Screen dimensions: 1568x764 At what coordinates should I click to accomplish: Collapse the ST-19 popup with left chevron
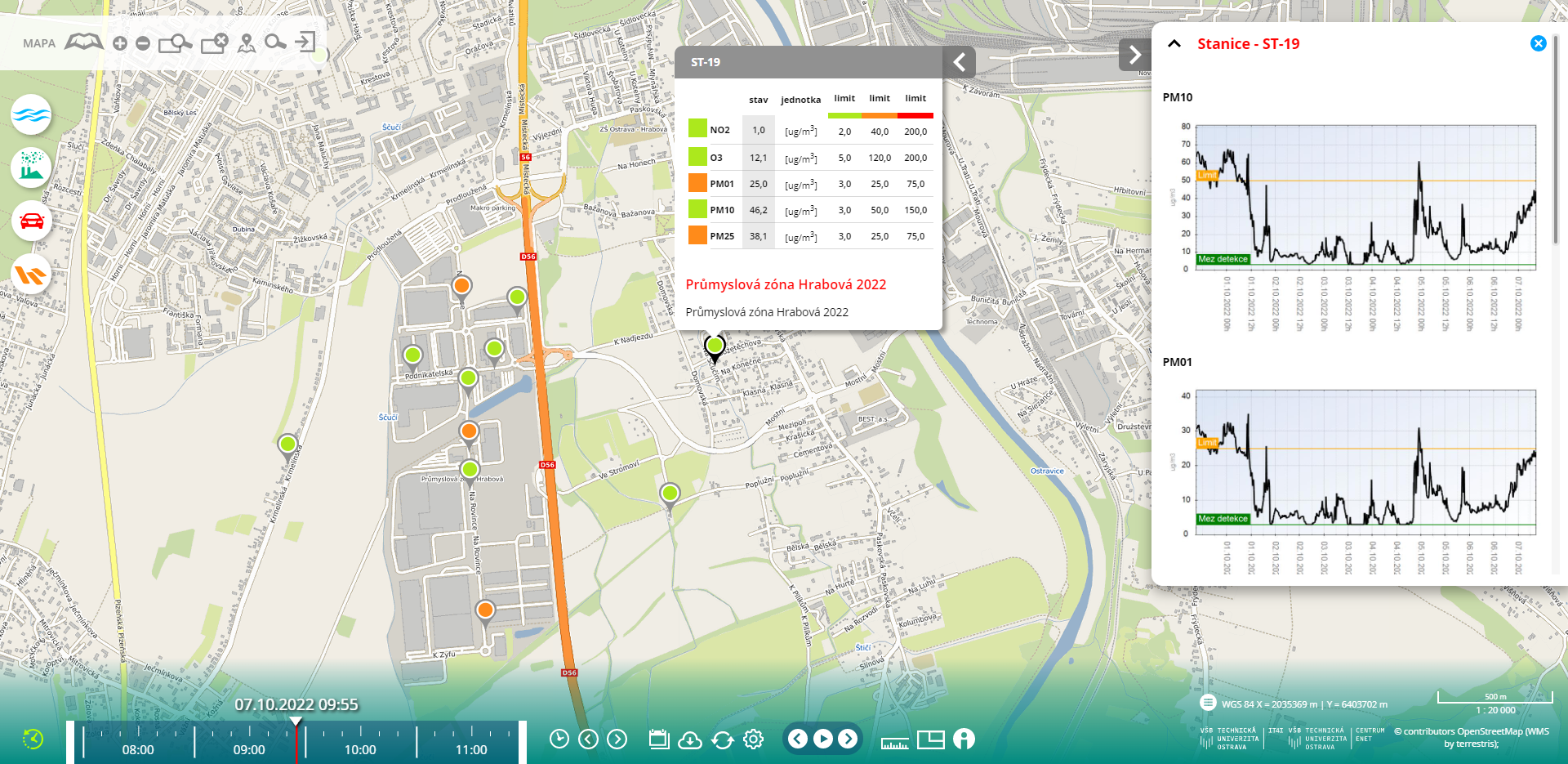click(960, 62)
